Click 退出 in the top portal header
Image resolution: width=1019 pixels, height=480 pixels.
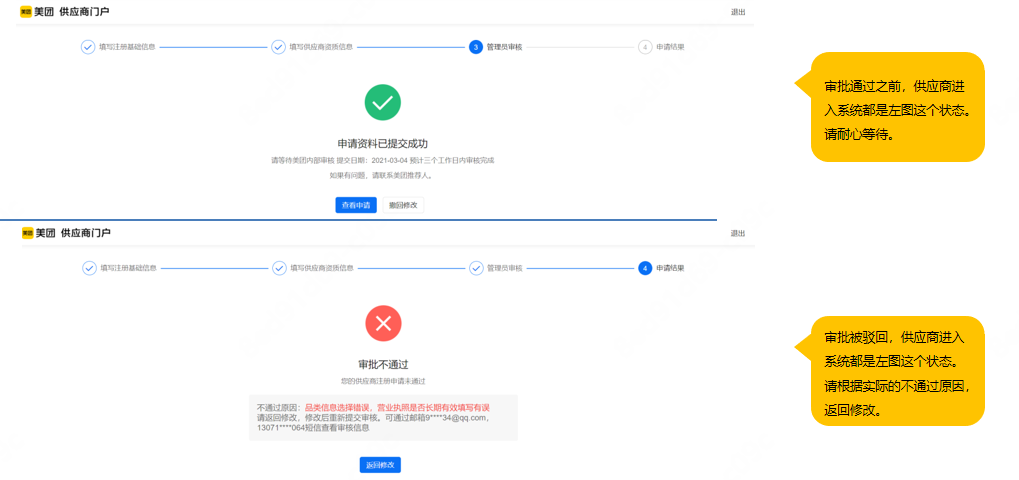[x=738, y=12]
